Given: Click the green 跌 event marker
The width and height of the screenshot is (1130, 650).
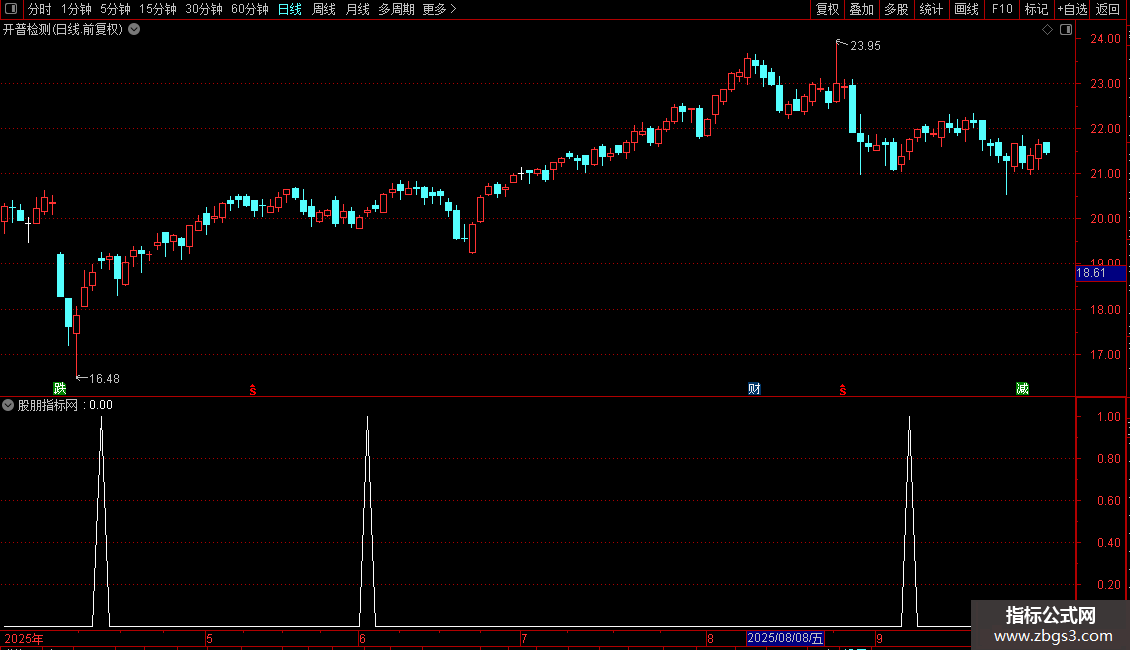Looking at the screenshot, I should [x=60, y=388].
